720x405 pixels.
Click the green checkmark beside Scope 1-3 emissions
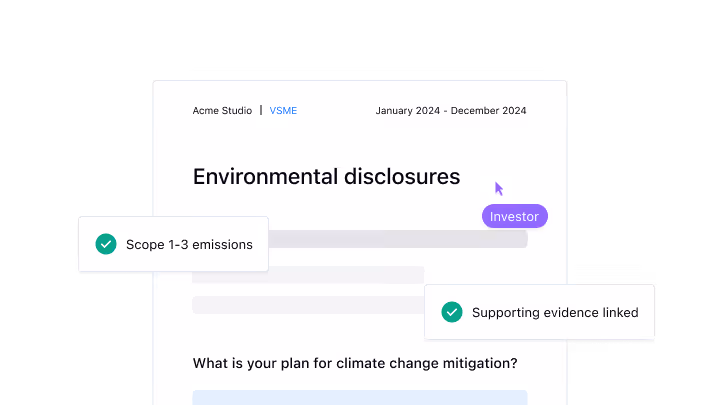(106, 244)
